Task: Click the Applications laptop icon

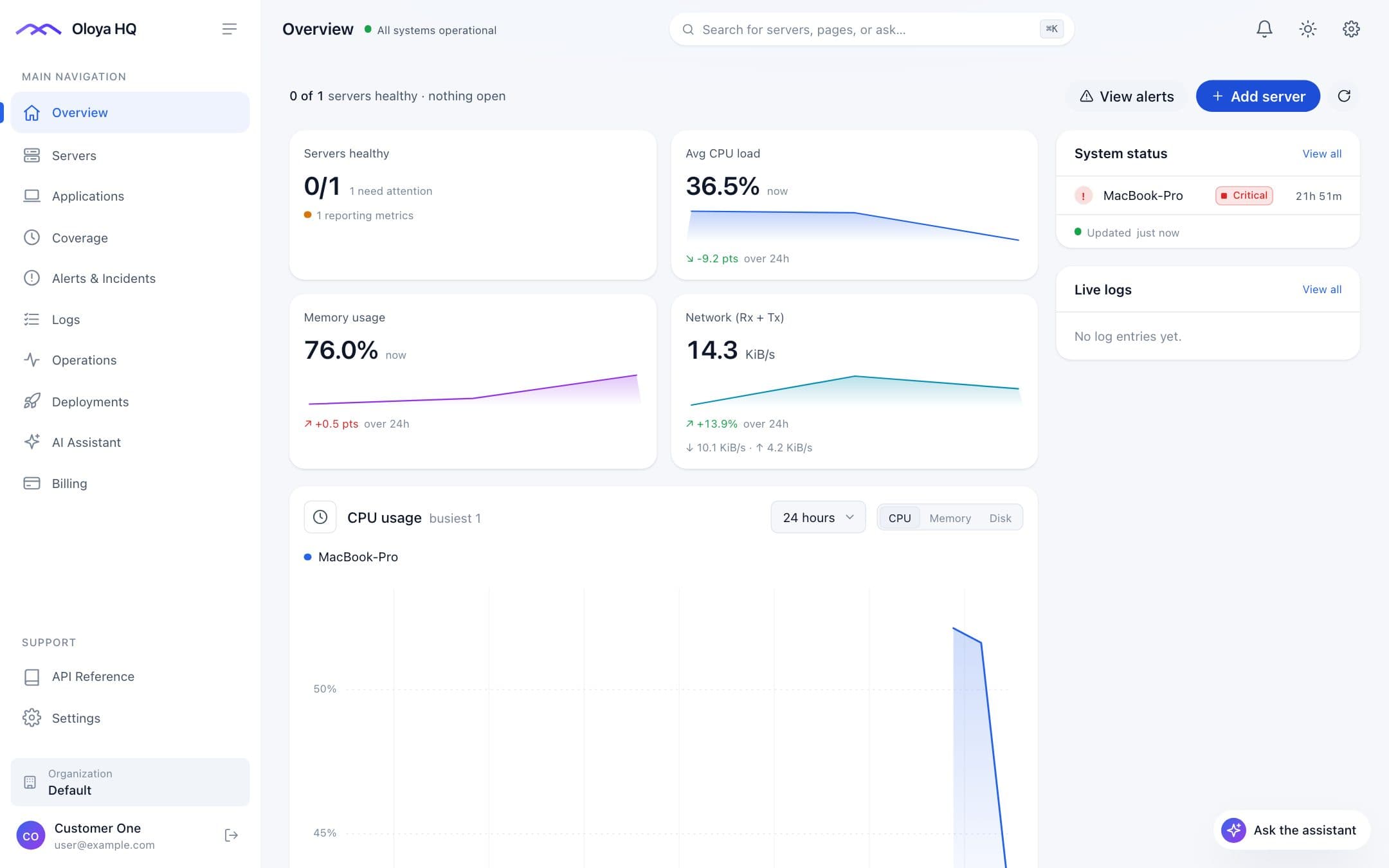Action: coord(32,195)
